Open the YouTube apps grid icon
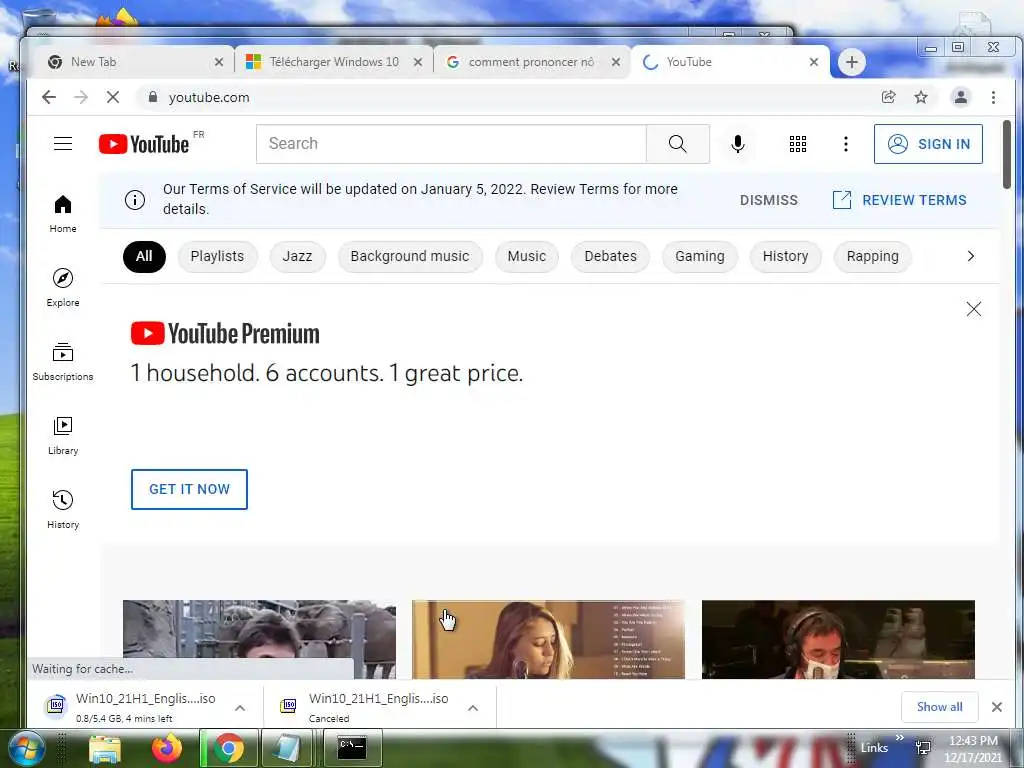Image resolution: width=1024 pixels, height=768 pixels. click(797, 144)
